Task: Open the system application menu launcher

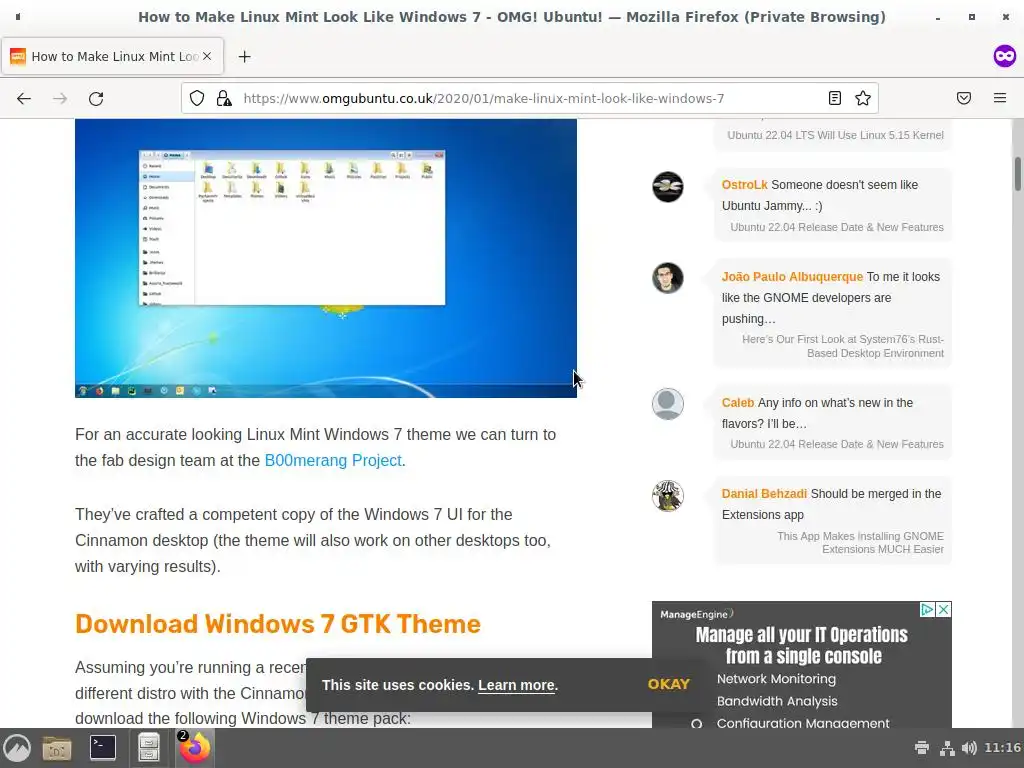Action: [x=17, y=748]
